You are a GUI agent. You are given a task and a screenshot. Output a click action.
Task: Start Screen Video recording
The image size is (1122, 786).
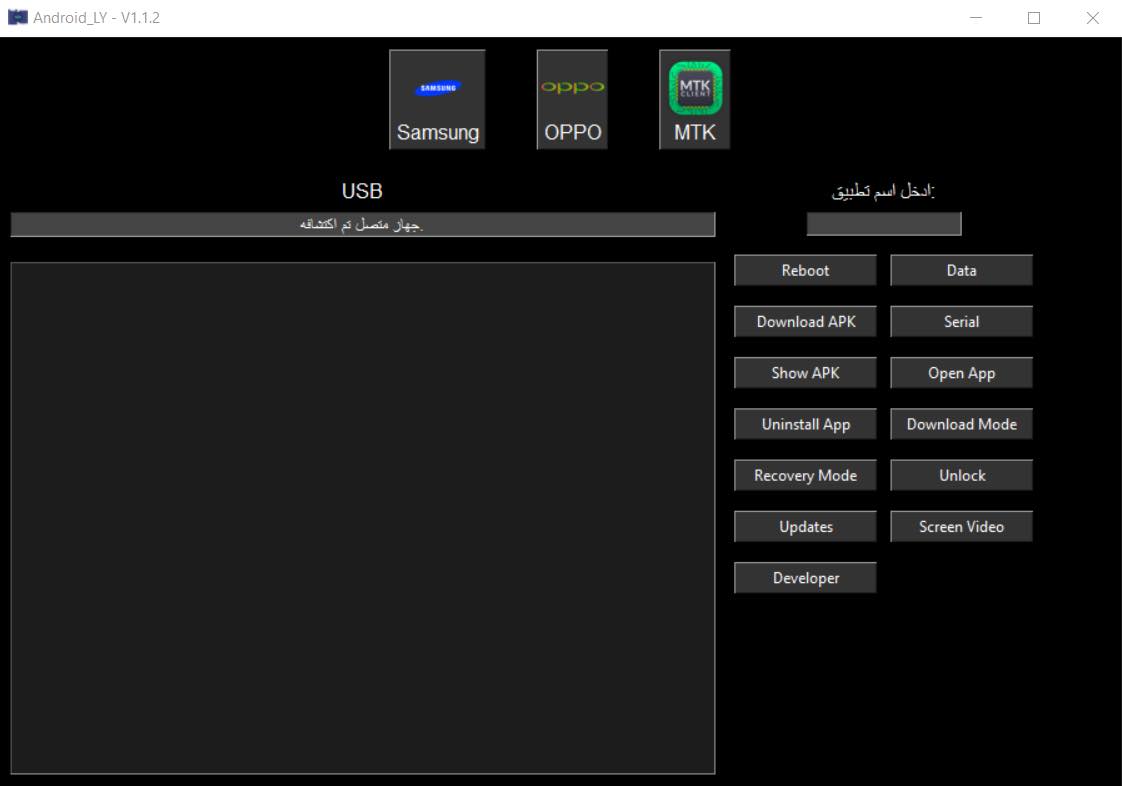tap(961, 527)
